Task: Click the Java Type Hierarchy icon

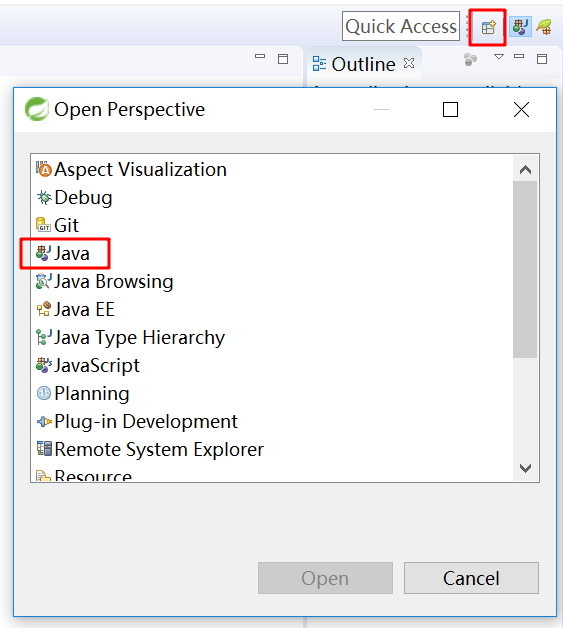Action: [44, 337]
